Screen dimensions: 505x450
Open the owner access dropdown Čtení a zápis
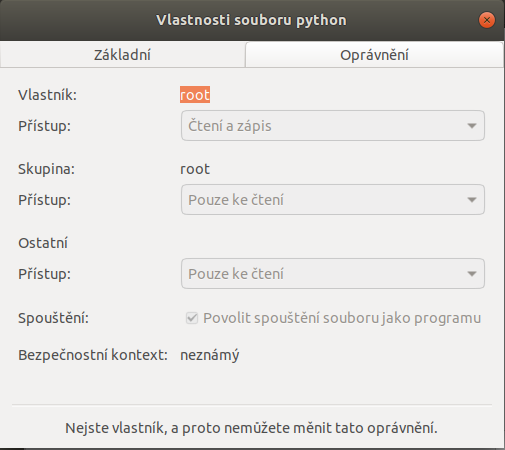[333, 126]
